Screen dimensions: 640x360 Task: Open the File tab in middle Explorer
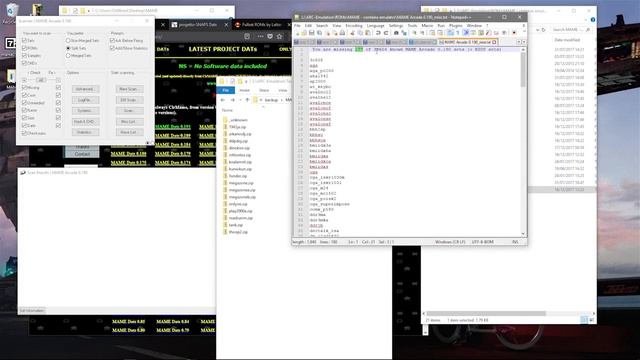click(226, 90)
